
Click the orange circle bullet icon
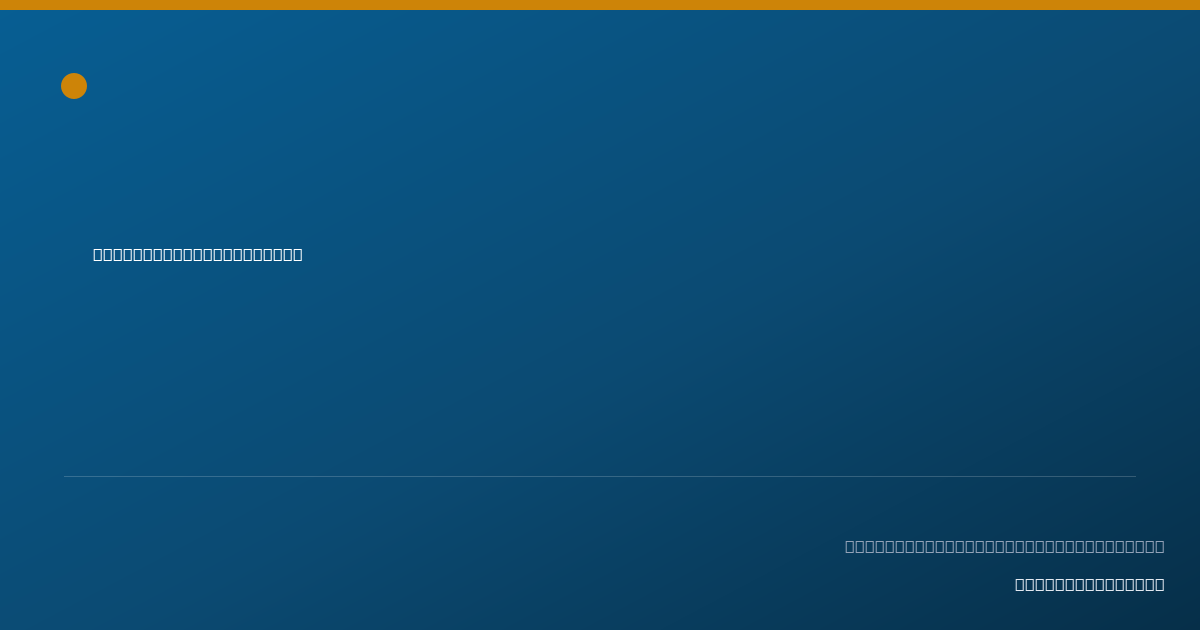[74, 86]
